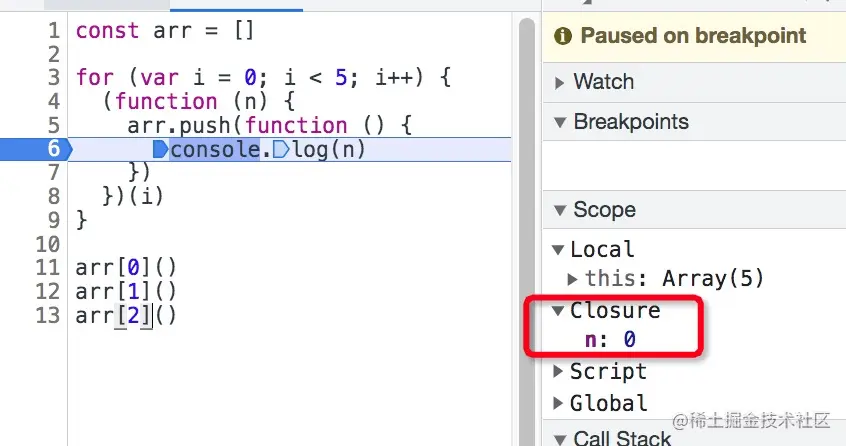Click the Paused on breakpoint info icon
This screenshot has height=446, width=846.
point(563,36)
